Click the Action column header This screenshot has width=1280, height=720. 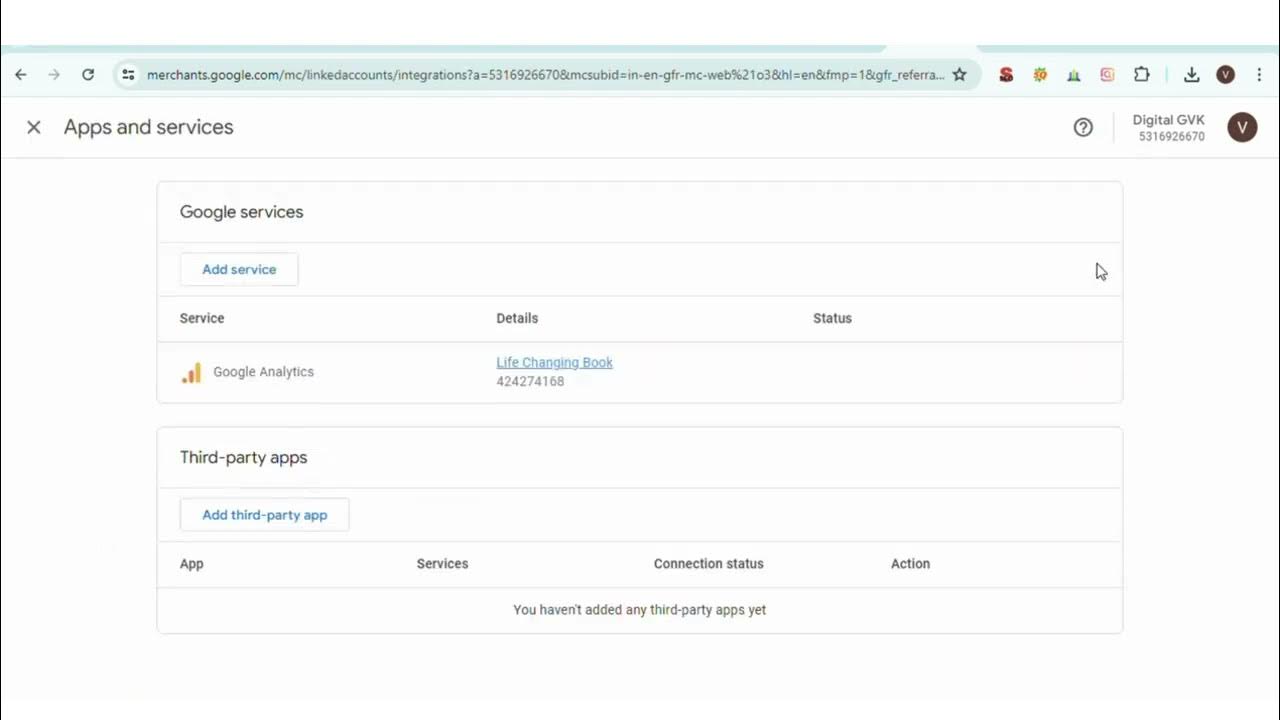coord(910,564)
